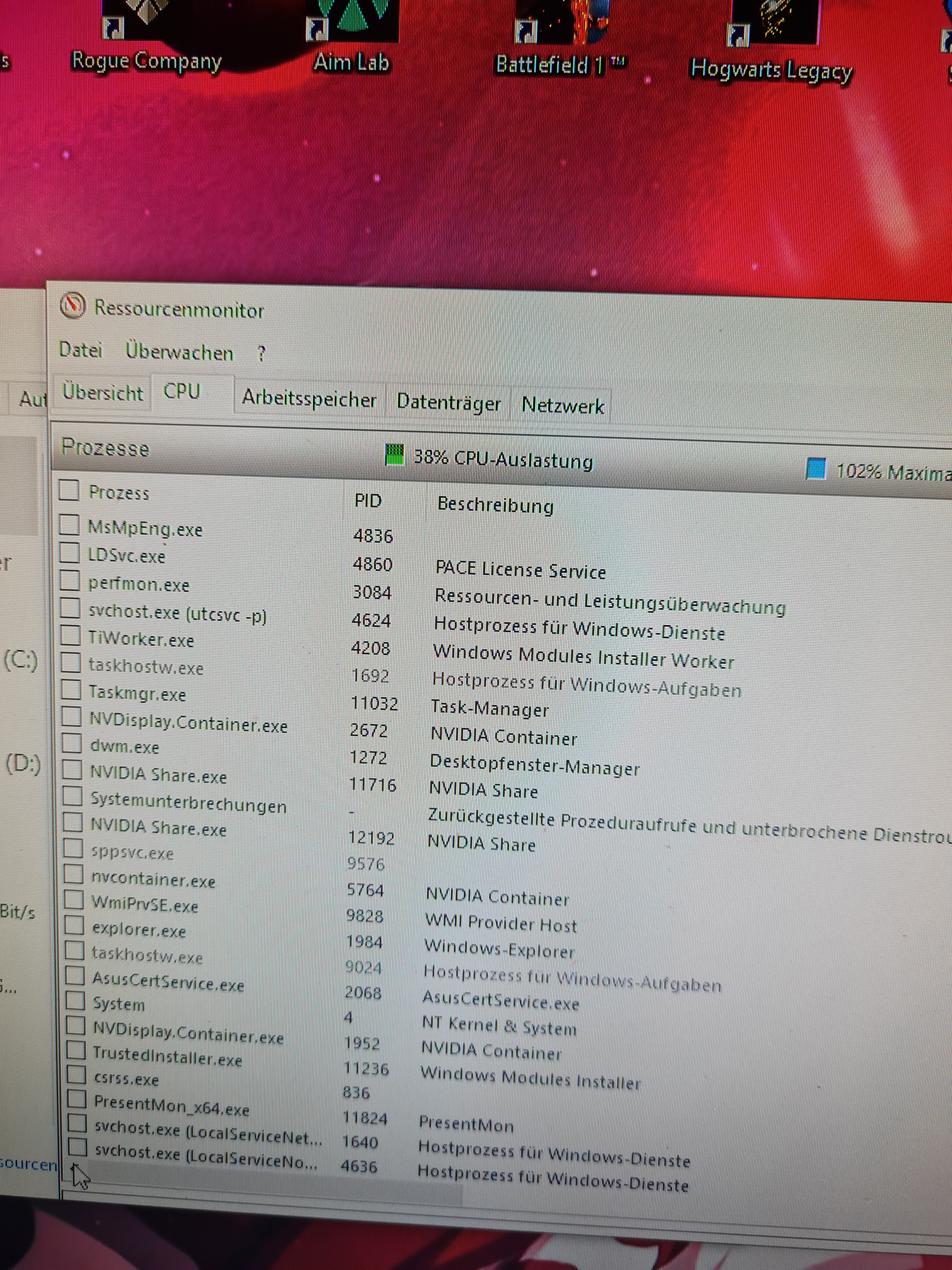Click the Ressourcenmonitor title bar icon
Image resolution: width=952 pixels, height=1270 pixels.
73,306
